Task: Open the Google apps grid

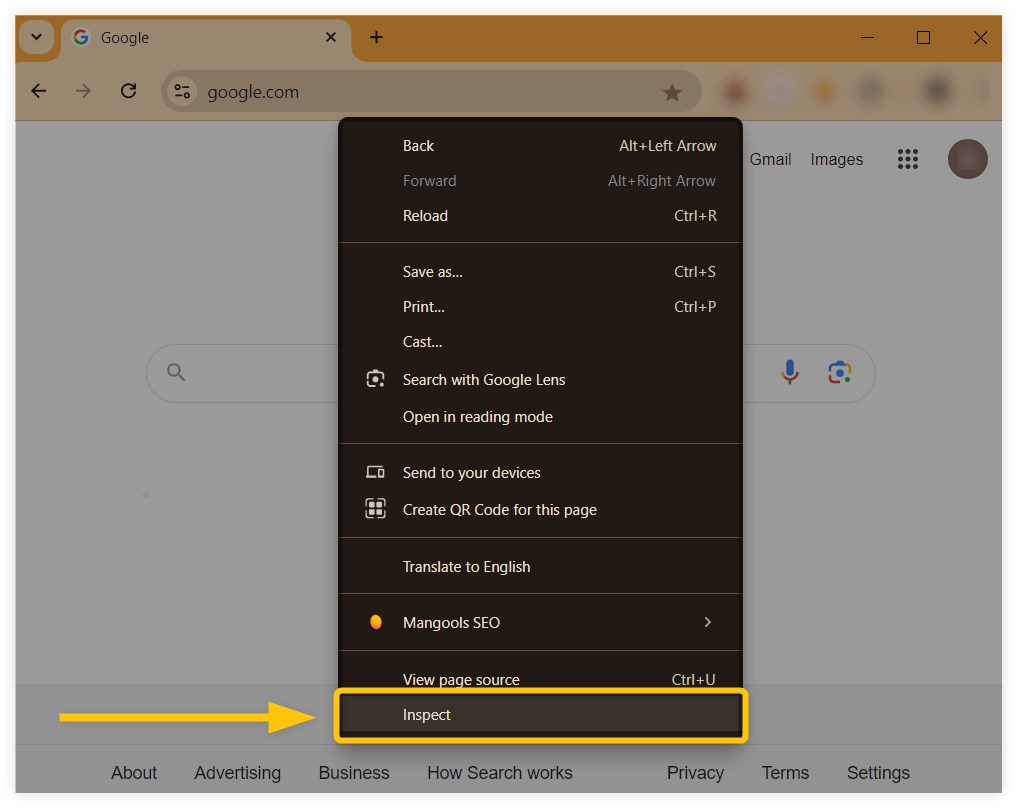Action: 908,159
